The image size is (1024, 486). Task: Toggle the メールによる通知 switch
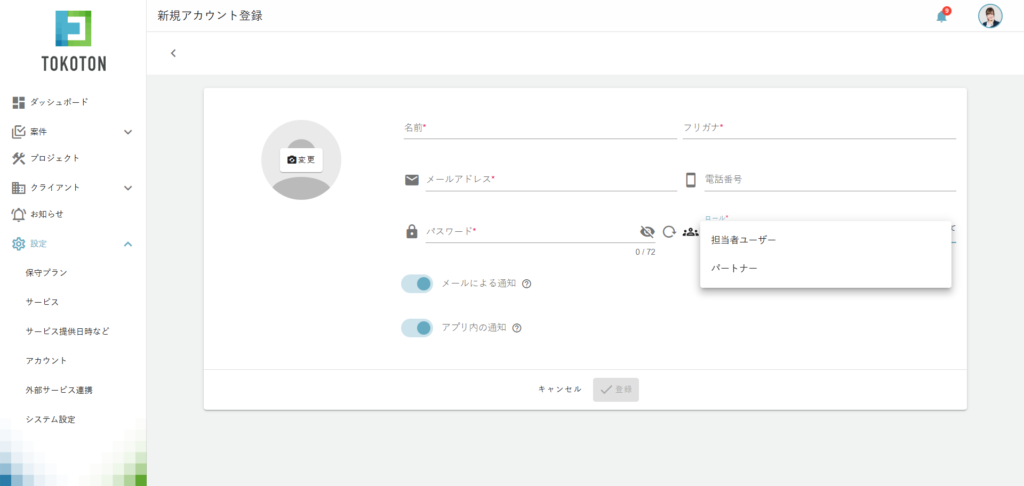click(417, 284)
